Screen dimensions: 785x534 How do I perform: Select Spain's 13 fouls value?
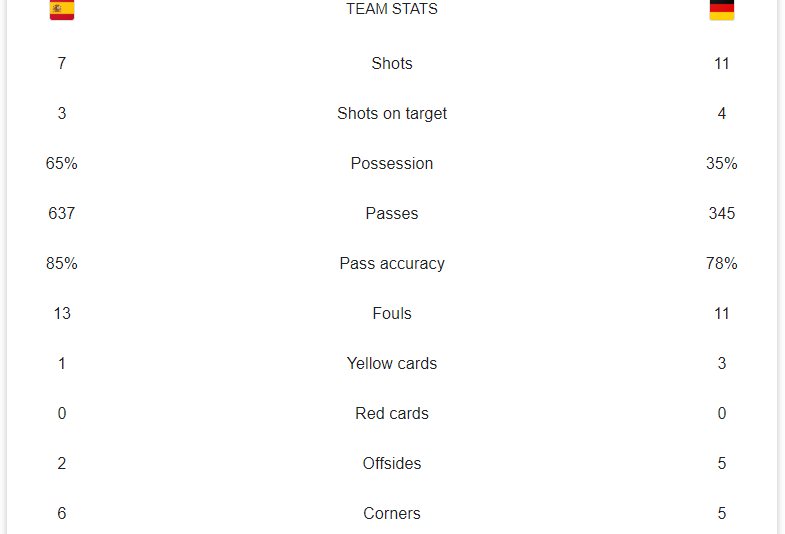(x=62, y=314)
